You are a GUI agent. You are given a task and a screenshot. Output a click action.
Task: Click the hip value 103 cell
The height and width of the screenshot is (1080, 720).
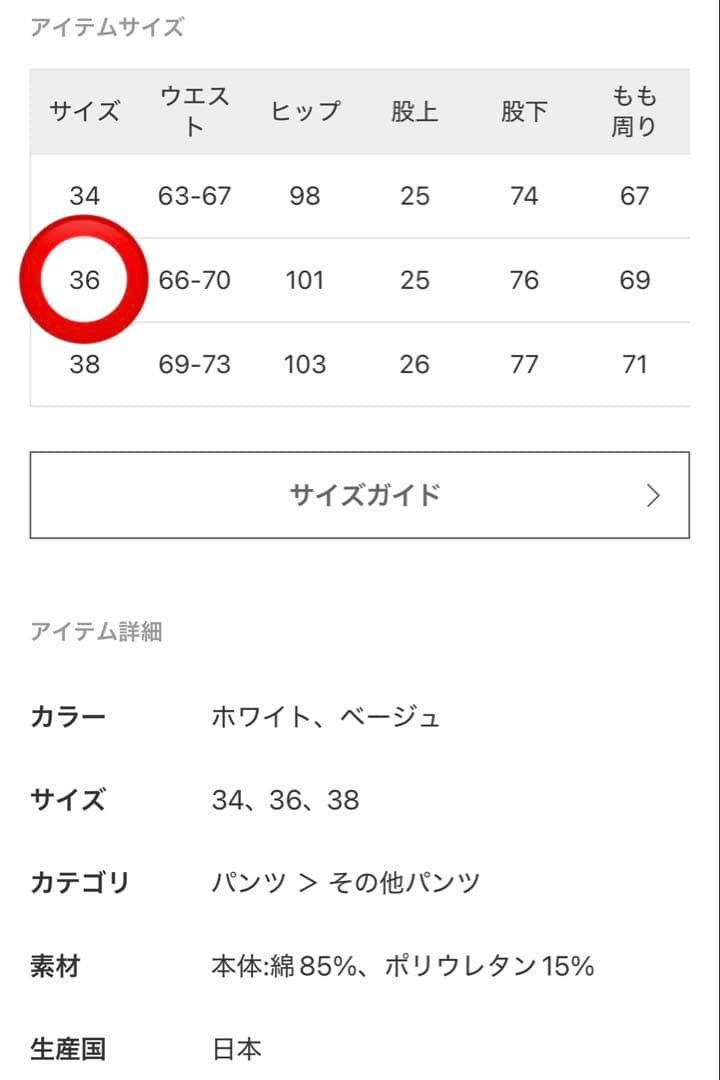point(304,364)
